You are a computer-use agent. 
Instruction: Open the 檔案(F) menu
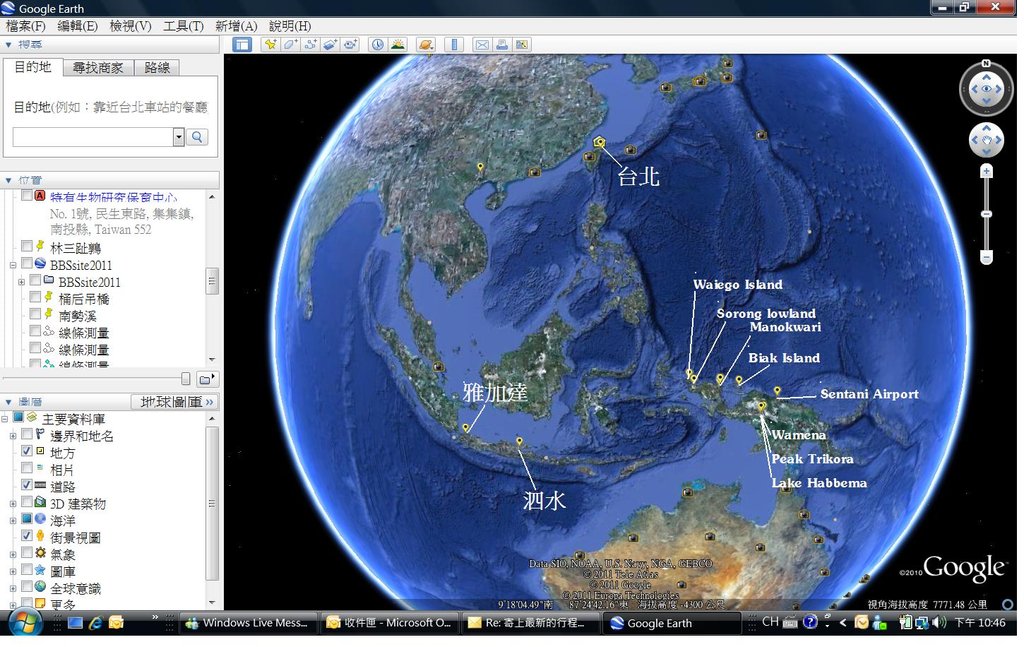point(25,26)
